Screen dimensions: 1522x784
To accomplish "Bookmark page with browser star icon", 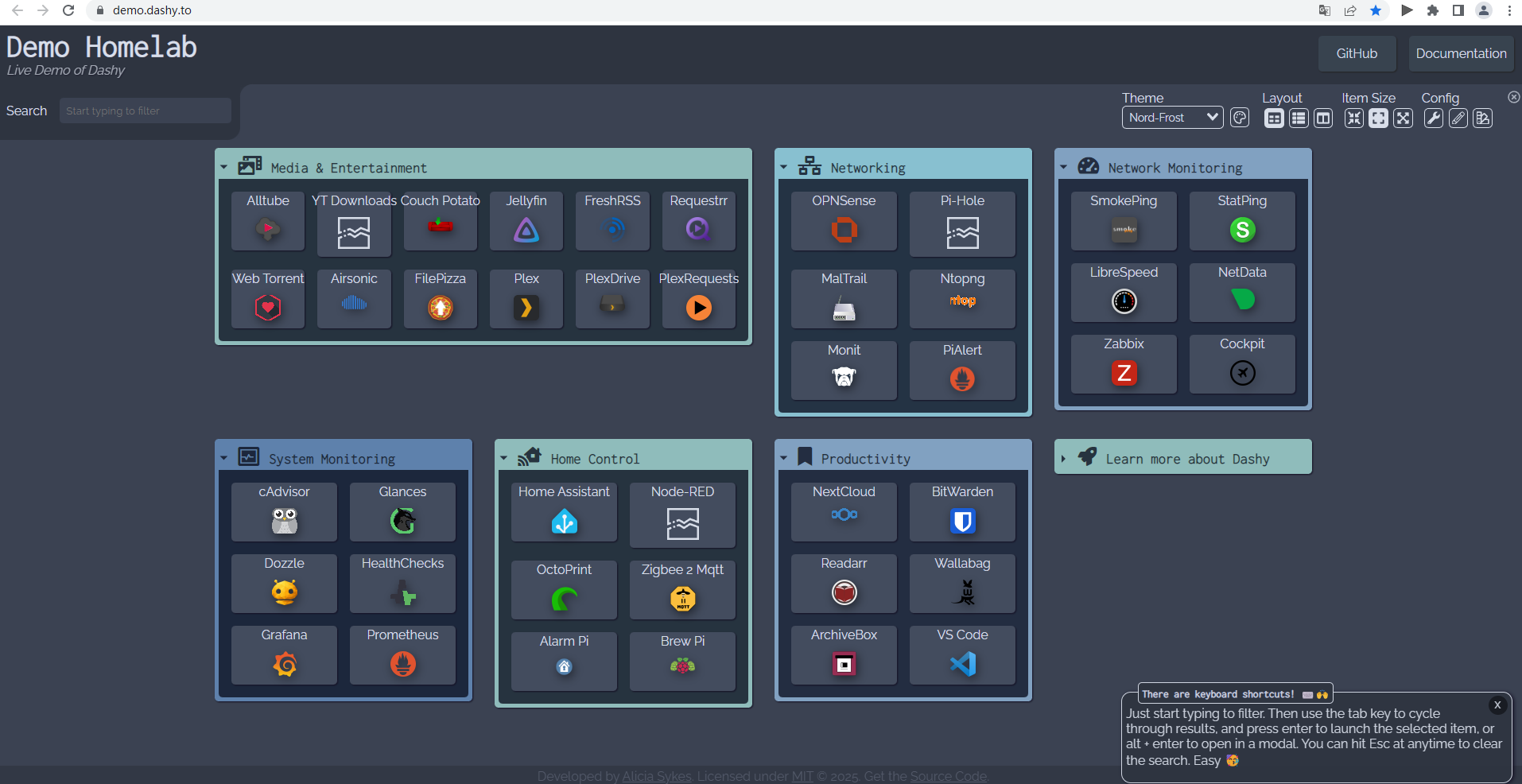I will (x=1376, y=10).
